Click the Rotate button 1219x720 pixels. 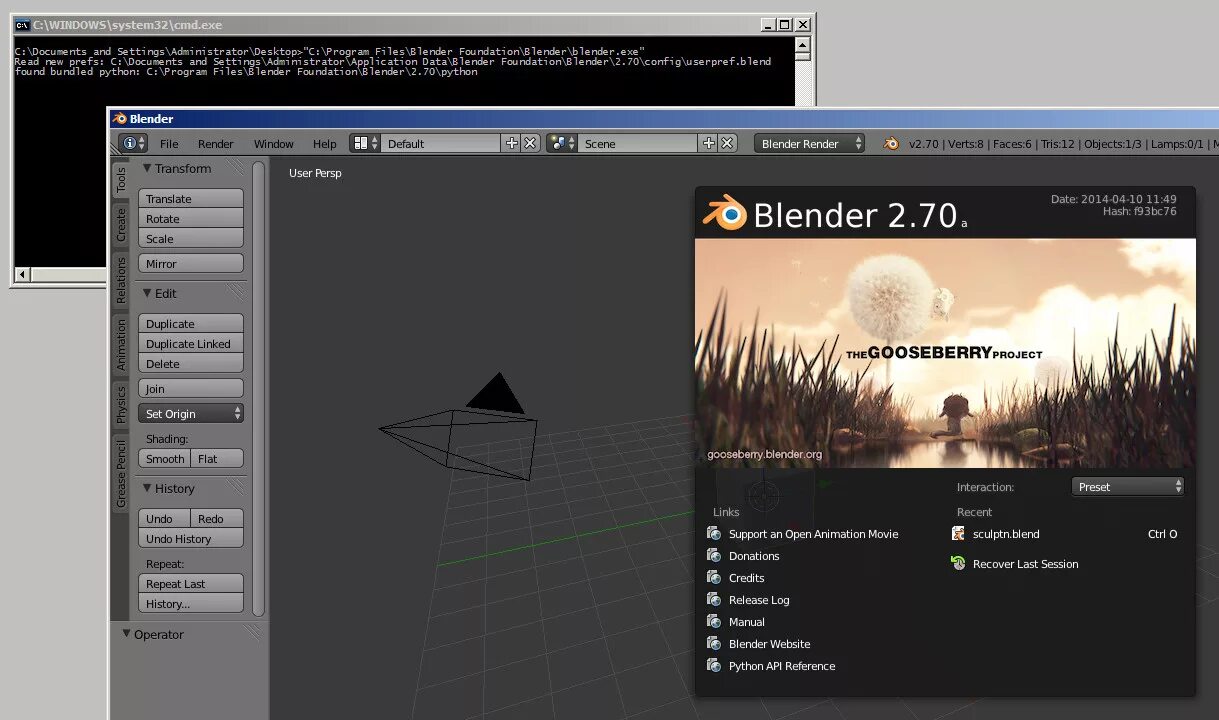coord(191,218)
